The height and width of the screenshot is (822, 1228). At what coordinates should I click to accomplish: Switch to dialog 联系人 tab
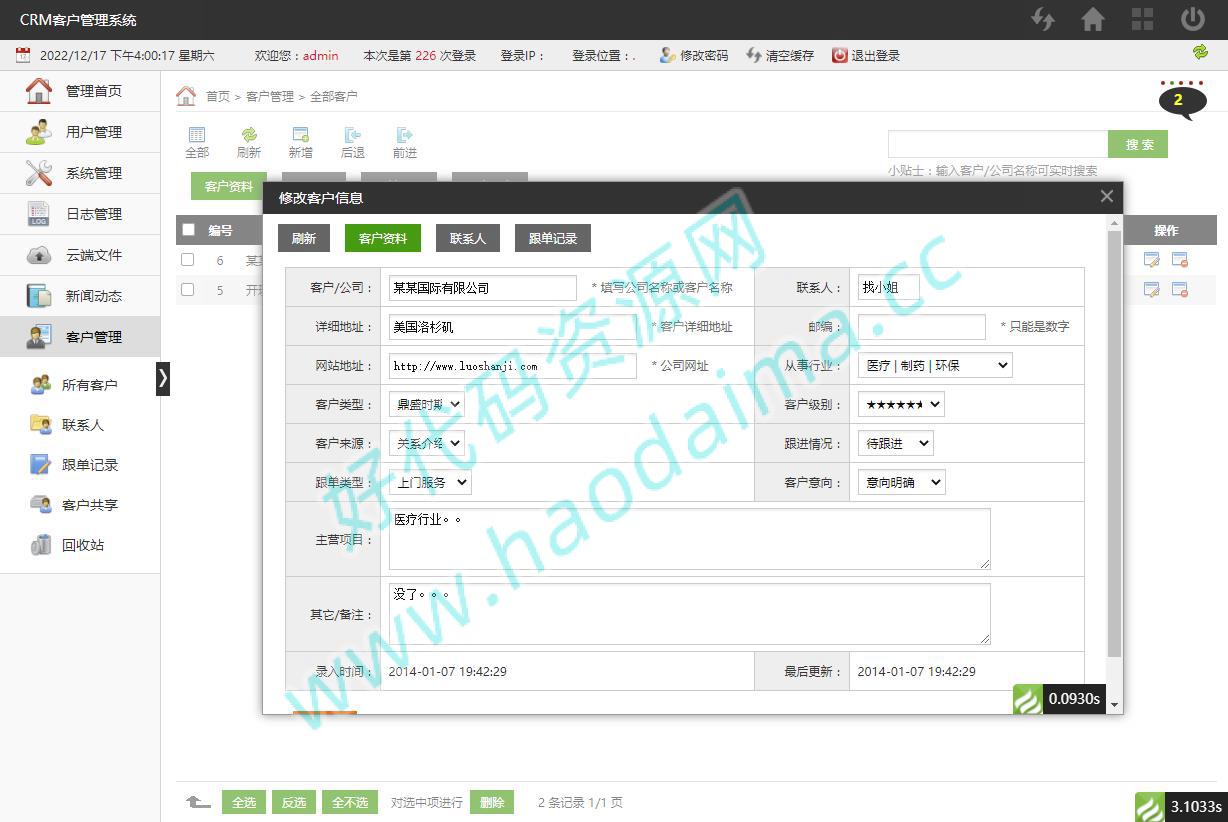(468, 238)
